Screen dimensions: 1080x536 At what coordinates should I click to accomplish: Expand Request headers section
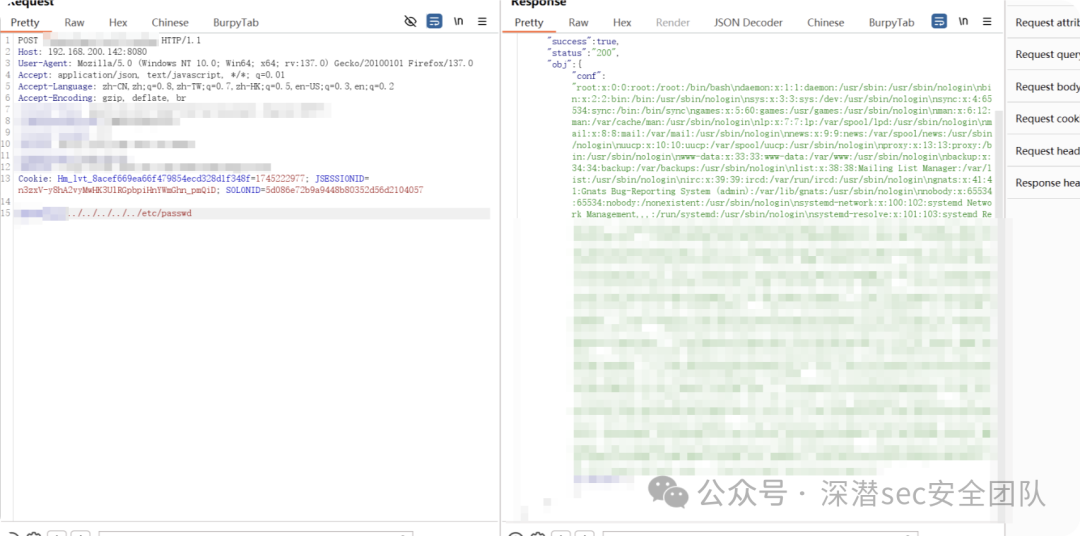(1043, 151)
